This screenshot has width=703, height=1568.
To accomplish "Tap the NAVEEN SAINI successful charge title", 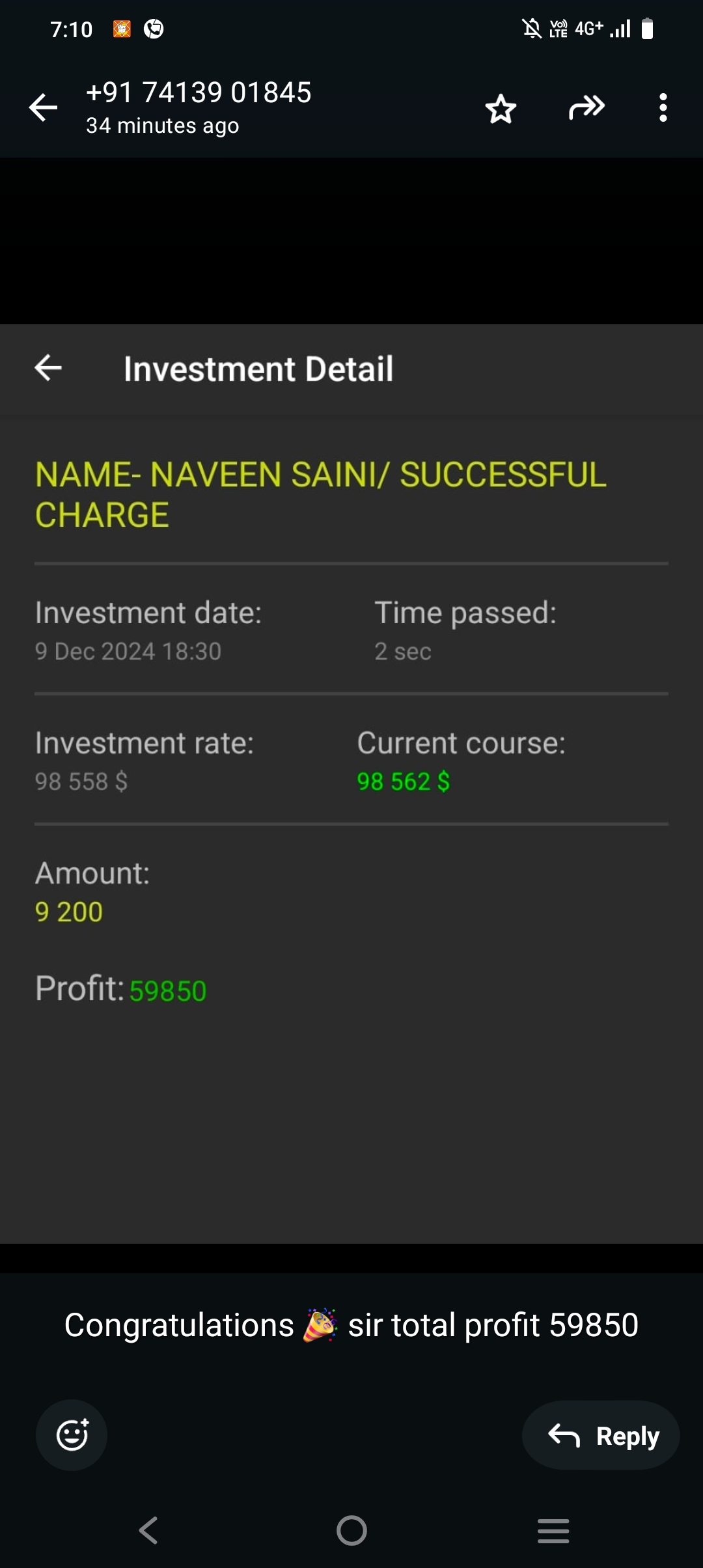I will [320, 494].
